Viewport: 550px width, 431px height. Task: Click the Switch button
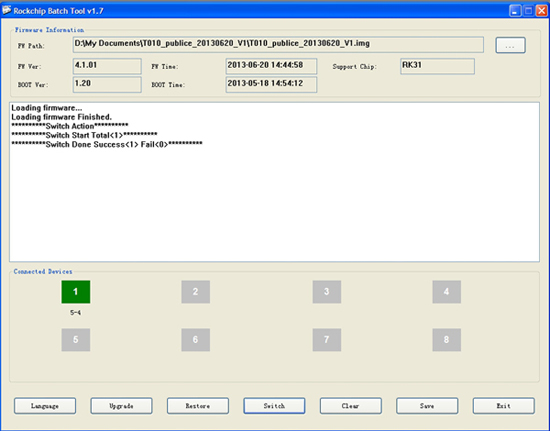click(274, 406)
